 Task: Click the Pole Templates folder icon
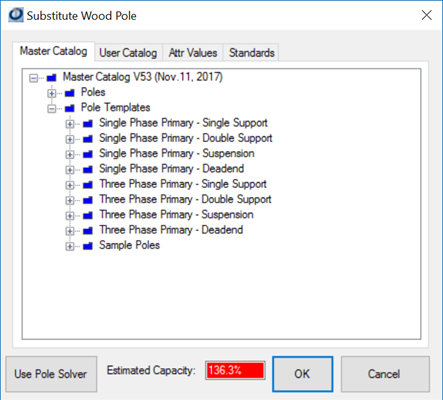[x=70, y=108]
